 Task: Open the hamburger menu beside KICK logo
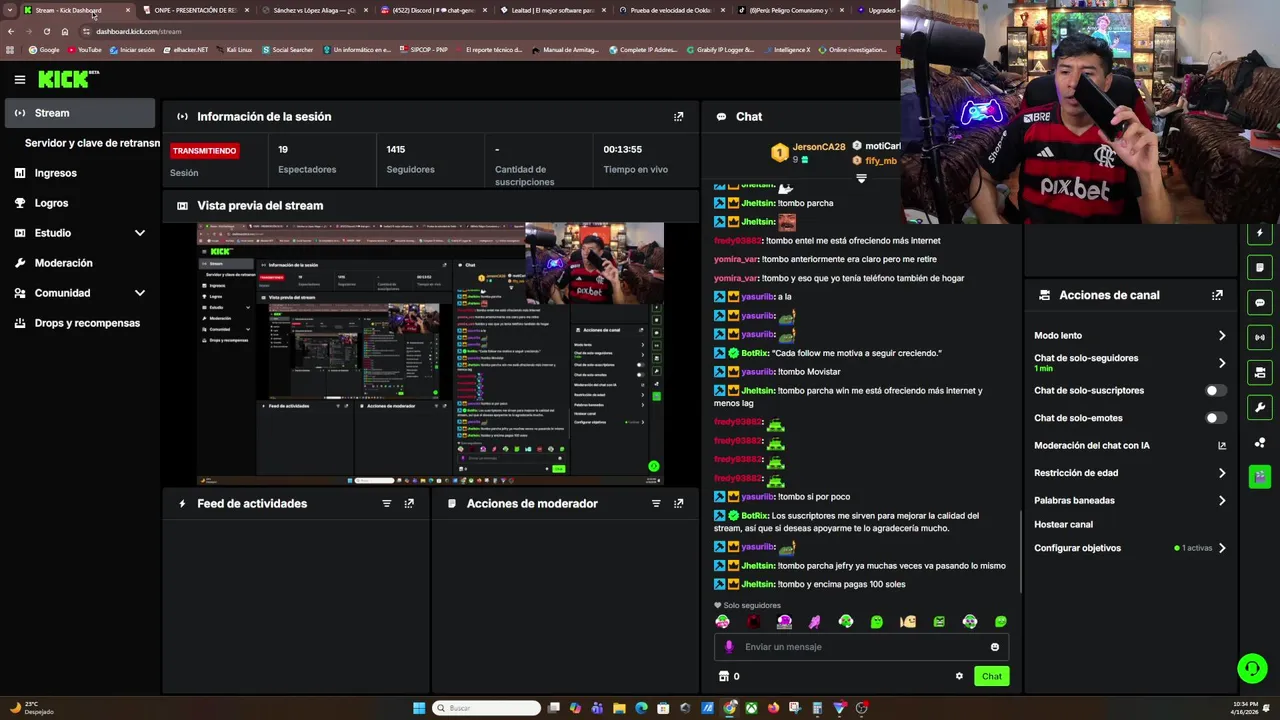pyautogui.click(x=19, y=79)
